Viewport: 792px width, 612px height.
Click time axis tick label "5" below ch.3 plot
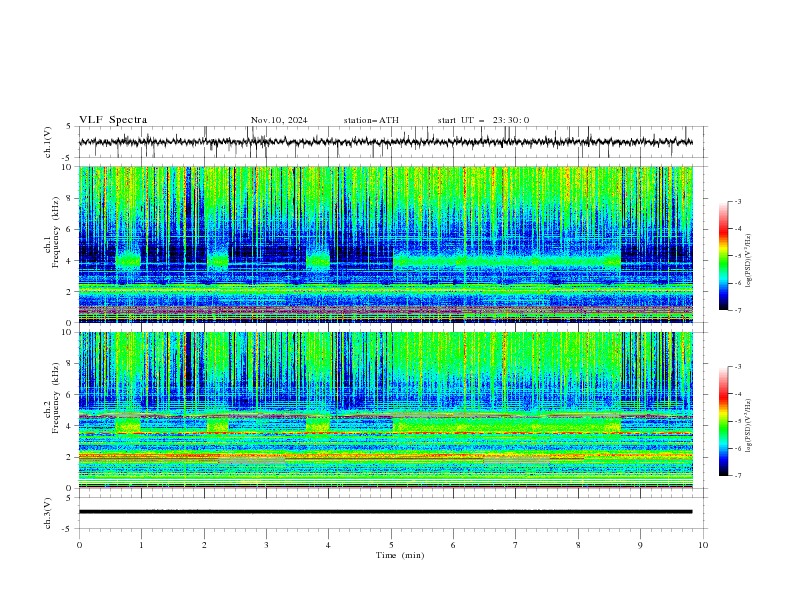coord(391,545)
